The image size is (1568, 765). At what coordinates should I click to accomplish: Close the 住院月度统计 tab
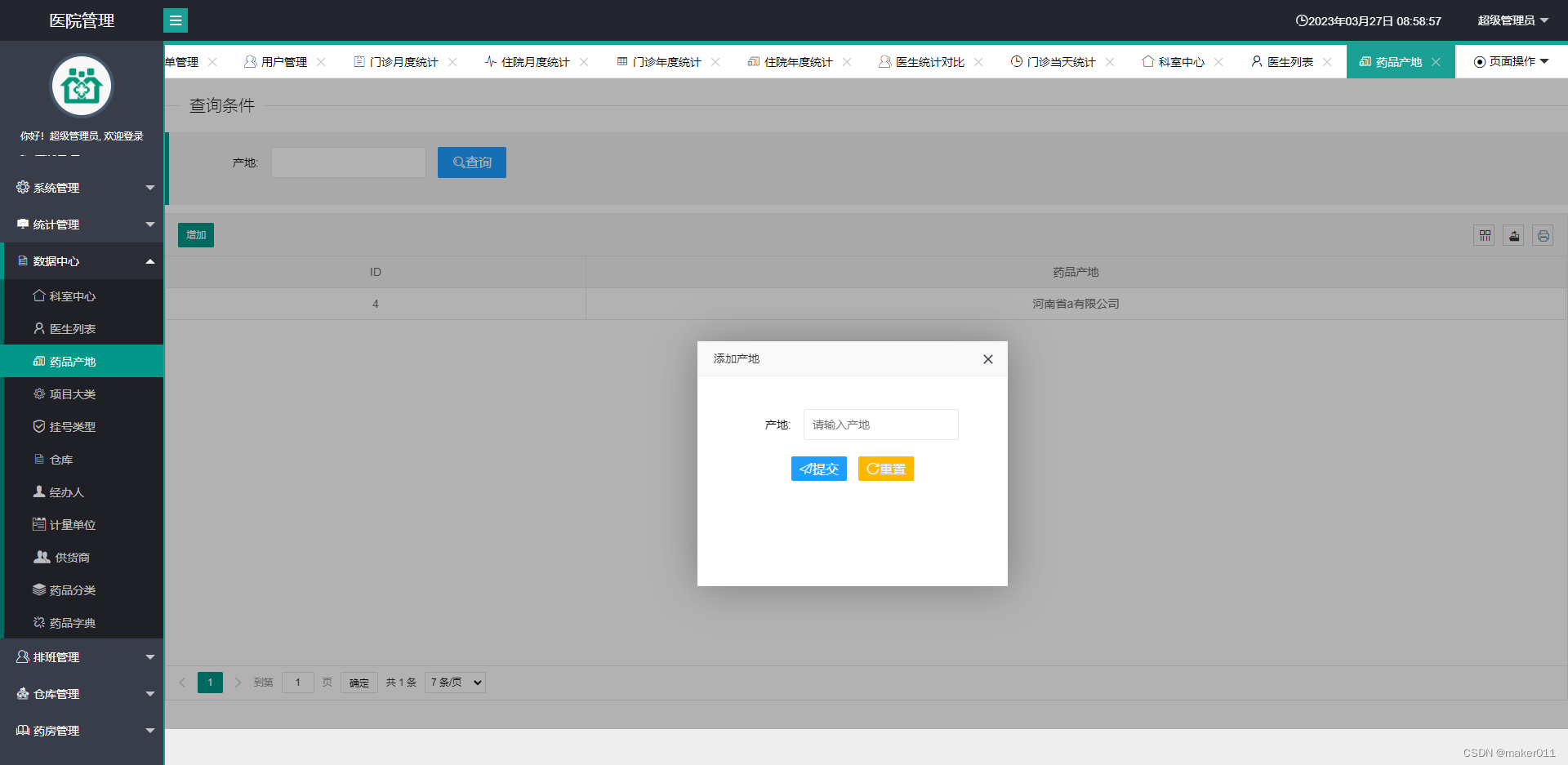(x=584, y=62)
